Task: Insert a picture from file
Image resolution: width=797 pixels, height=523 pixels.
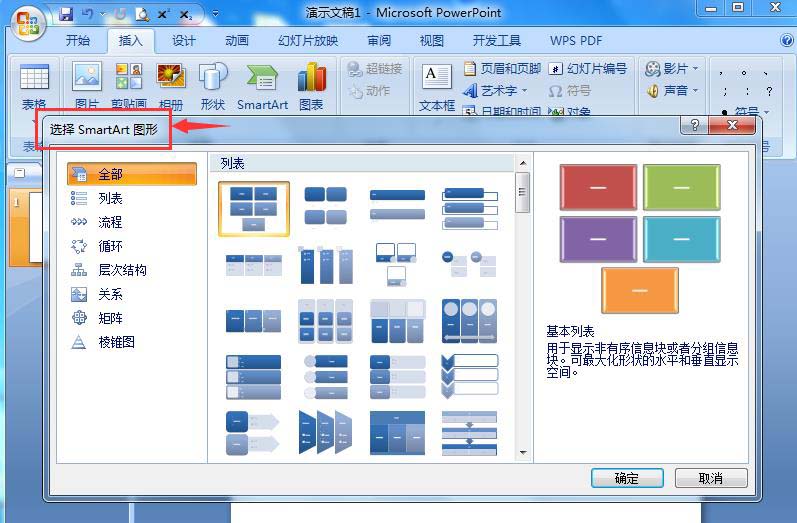Action: coord(87,85)
